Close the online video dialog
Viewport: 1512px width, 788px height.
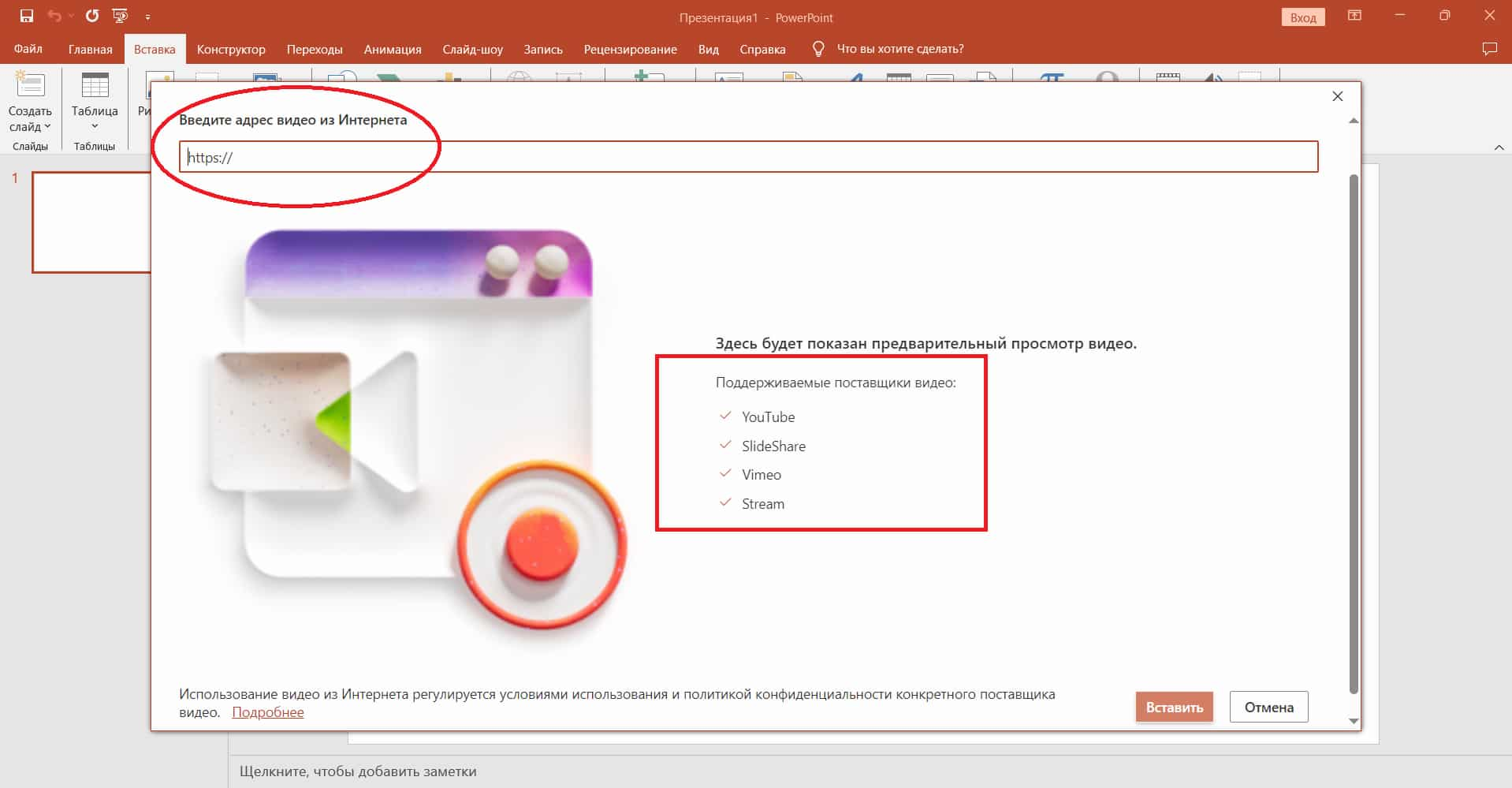(1337, 96)
